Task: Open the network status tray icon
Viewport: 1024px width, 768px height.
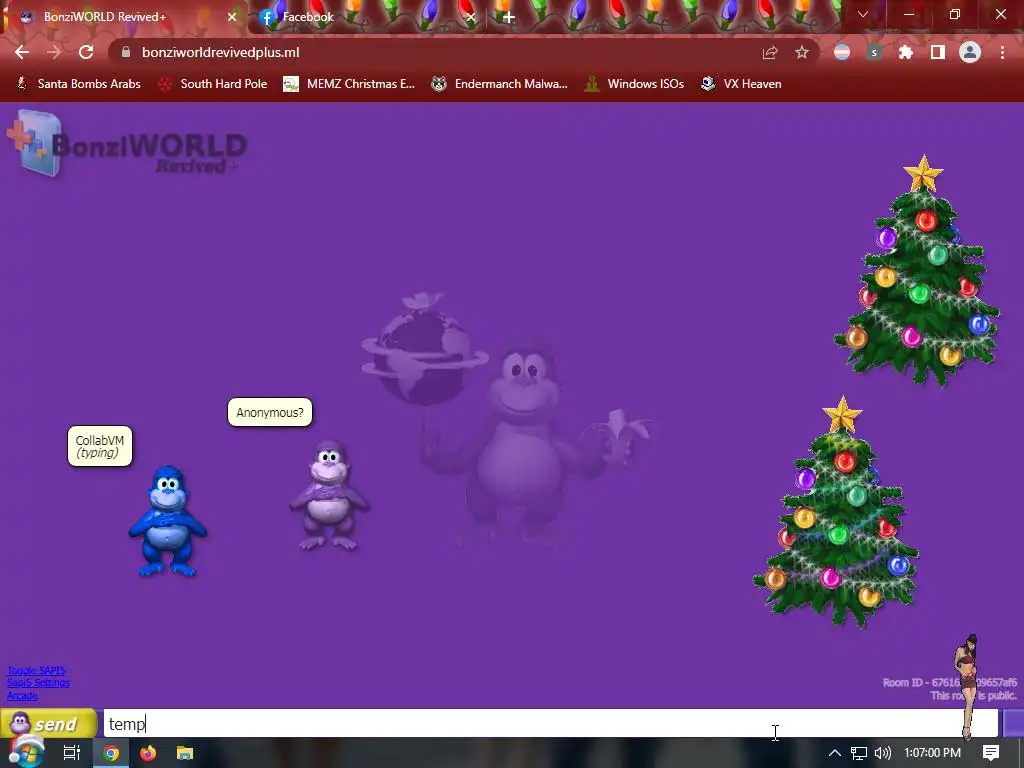Action: [859, 753]
